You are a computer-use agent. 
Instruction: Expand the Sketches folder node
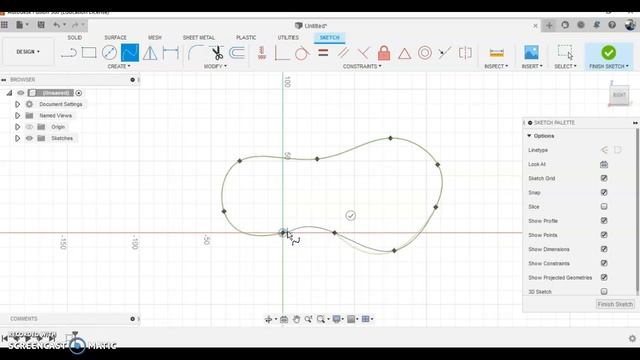[17, 138]
